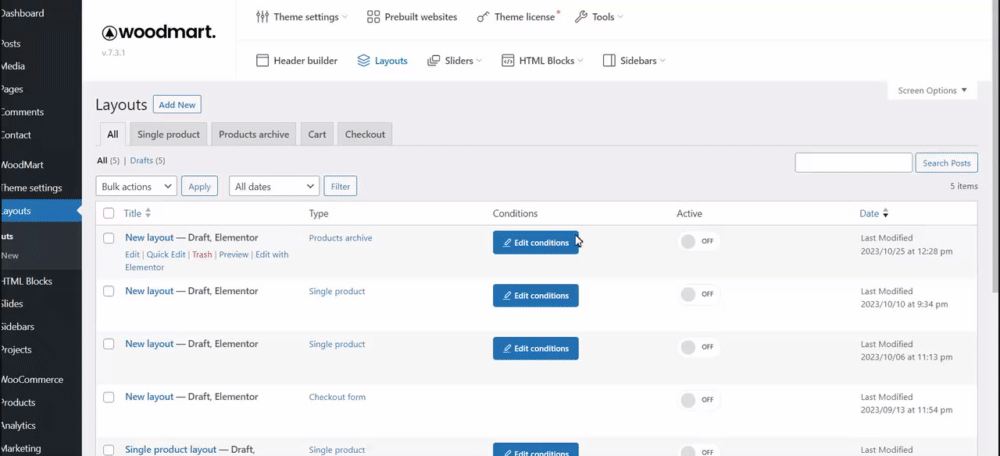This screenshot has width=1000, height=456.
Task: Click the search posts input field
Action: point(853,163)
